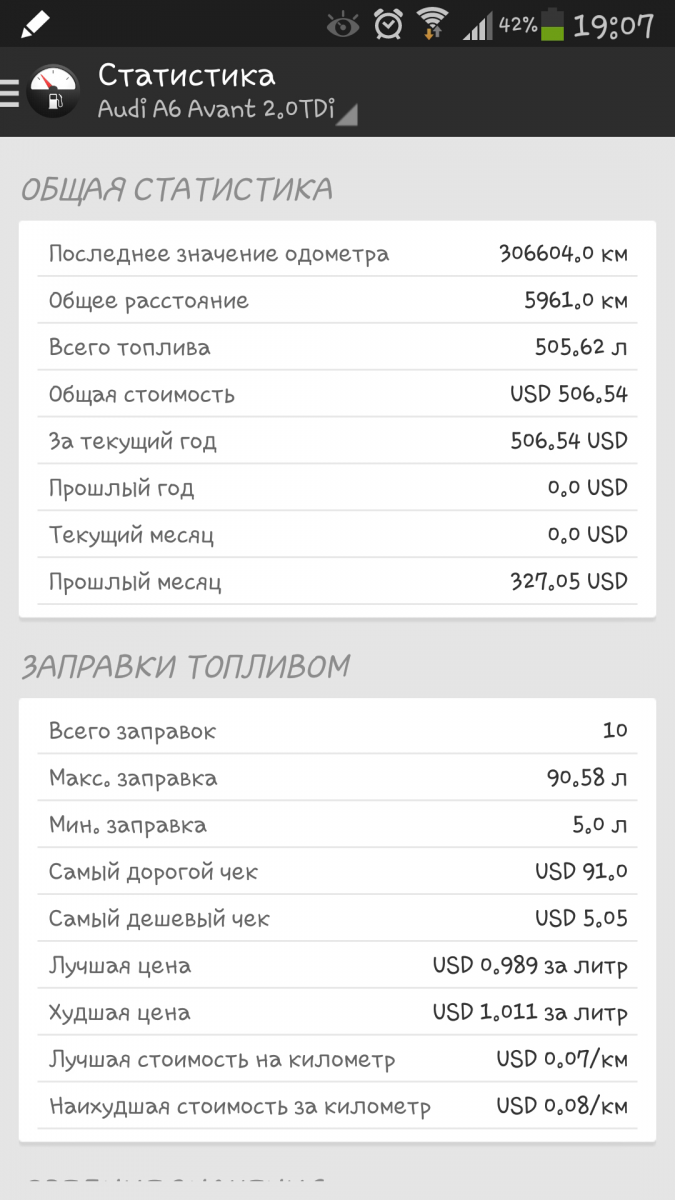Select the Самый дорогой чек row
The height and width of the screenshot is (1200, 675).
point(337,872)
